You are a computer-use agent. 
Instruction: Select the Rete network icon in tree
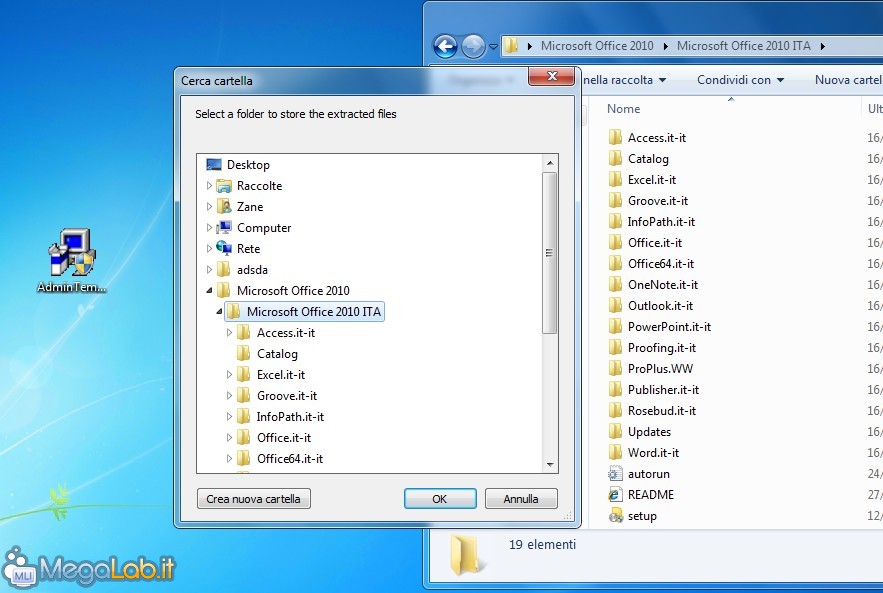[224, 248]
